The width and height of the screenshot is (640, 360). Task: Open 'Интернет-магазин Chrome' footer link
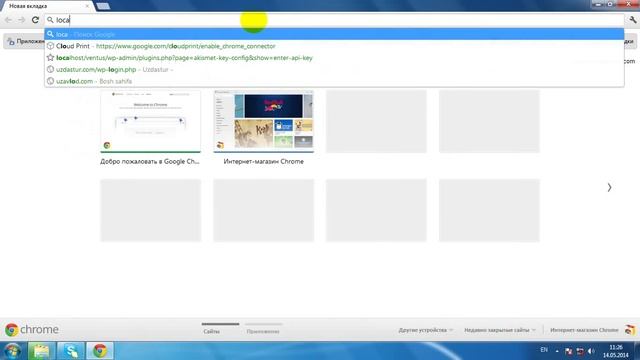point(584,330)
